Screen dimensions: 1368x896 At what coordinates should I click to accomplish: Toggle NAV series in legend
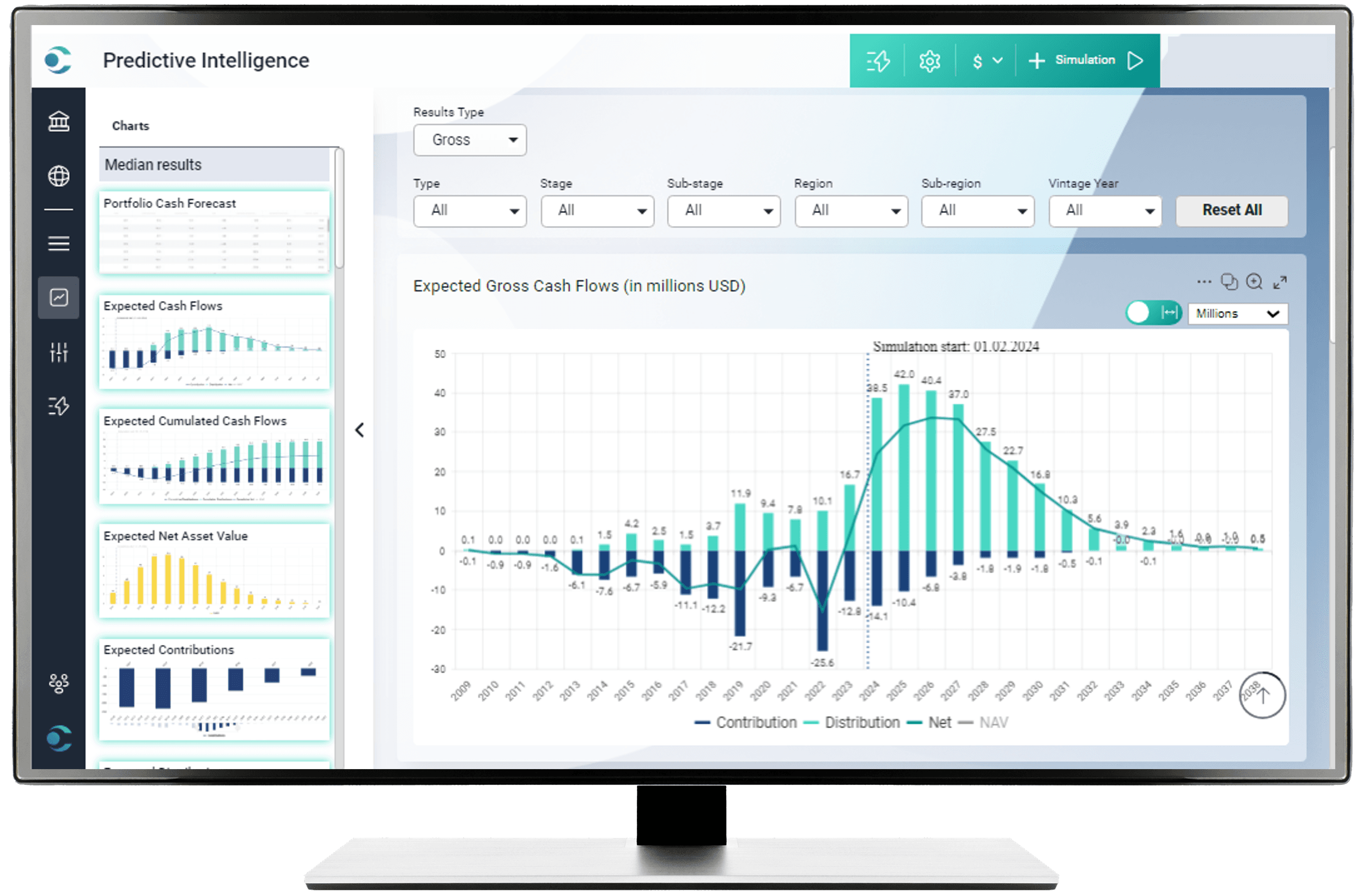983,722
